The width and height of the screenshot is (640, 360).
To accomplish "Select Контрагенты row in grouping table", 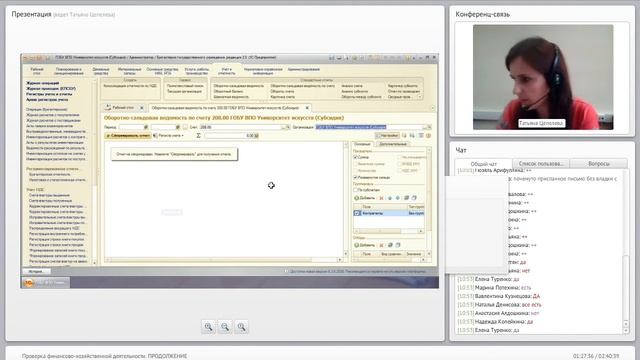I will point(389,213).
